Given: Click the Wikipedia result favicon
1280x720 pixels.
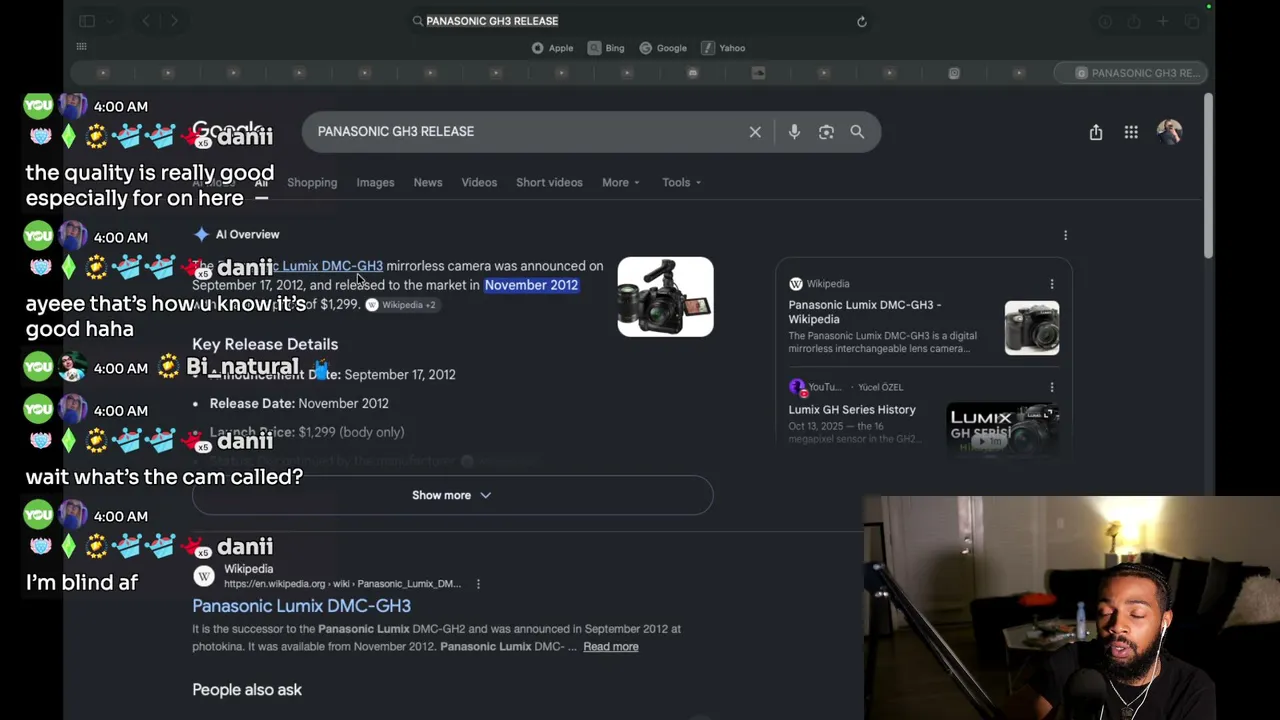Looking at the screenshot, I should pyautogui.click(x=204, y=576).
